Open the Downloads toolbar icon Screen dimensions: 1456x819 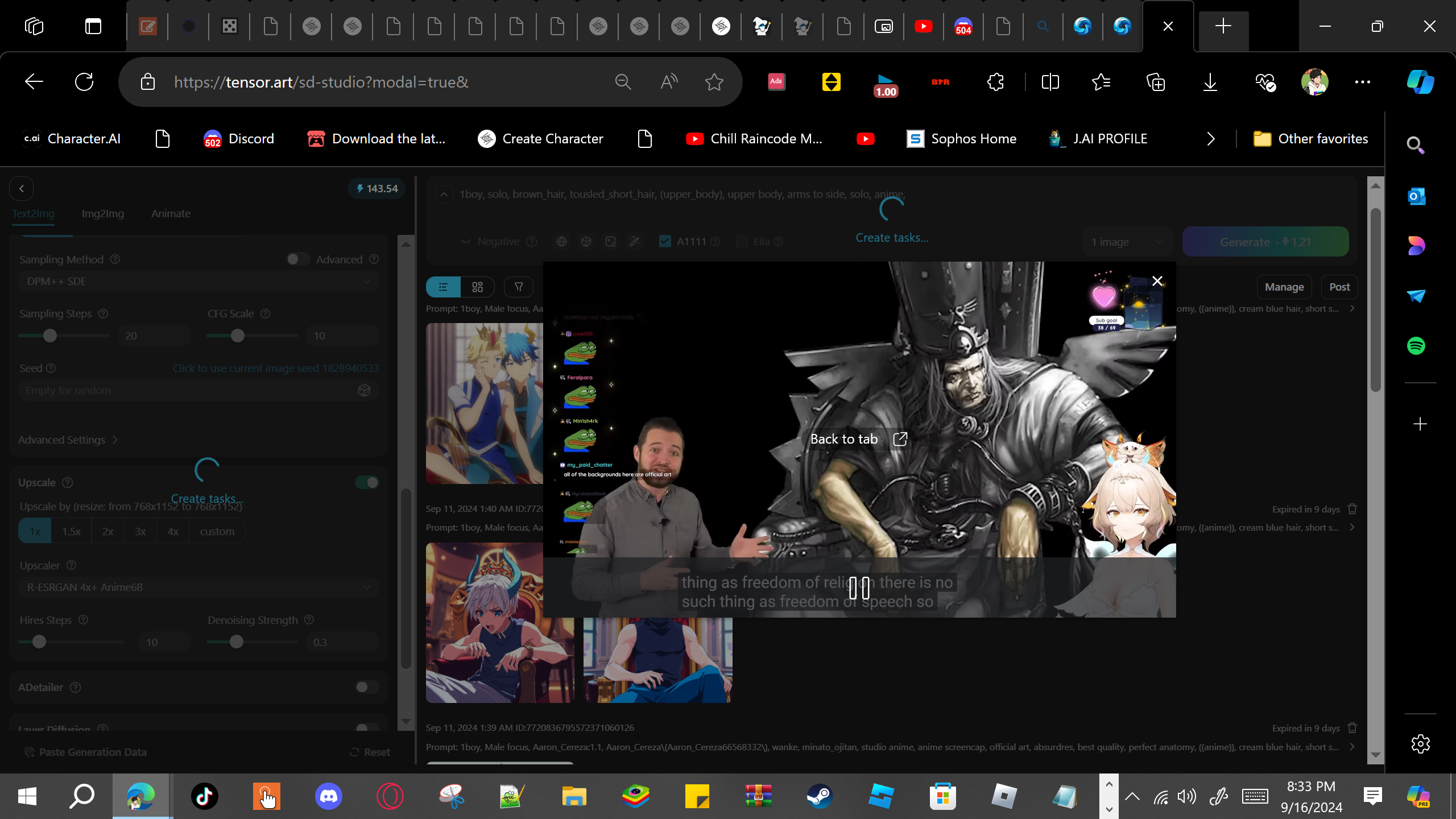coord(1210,82)
